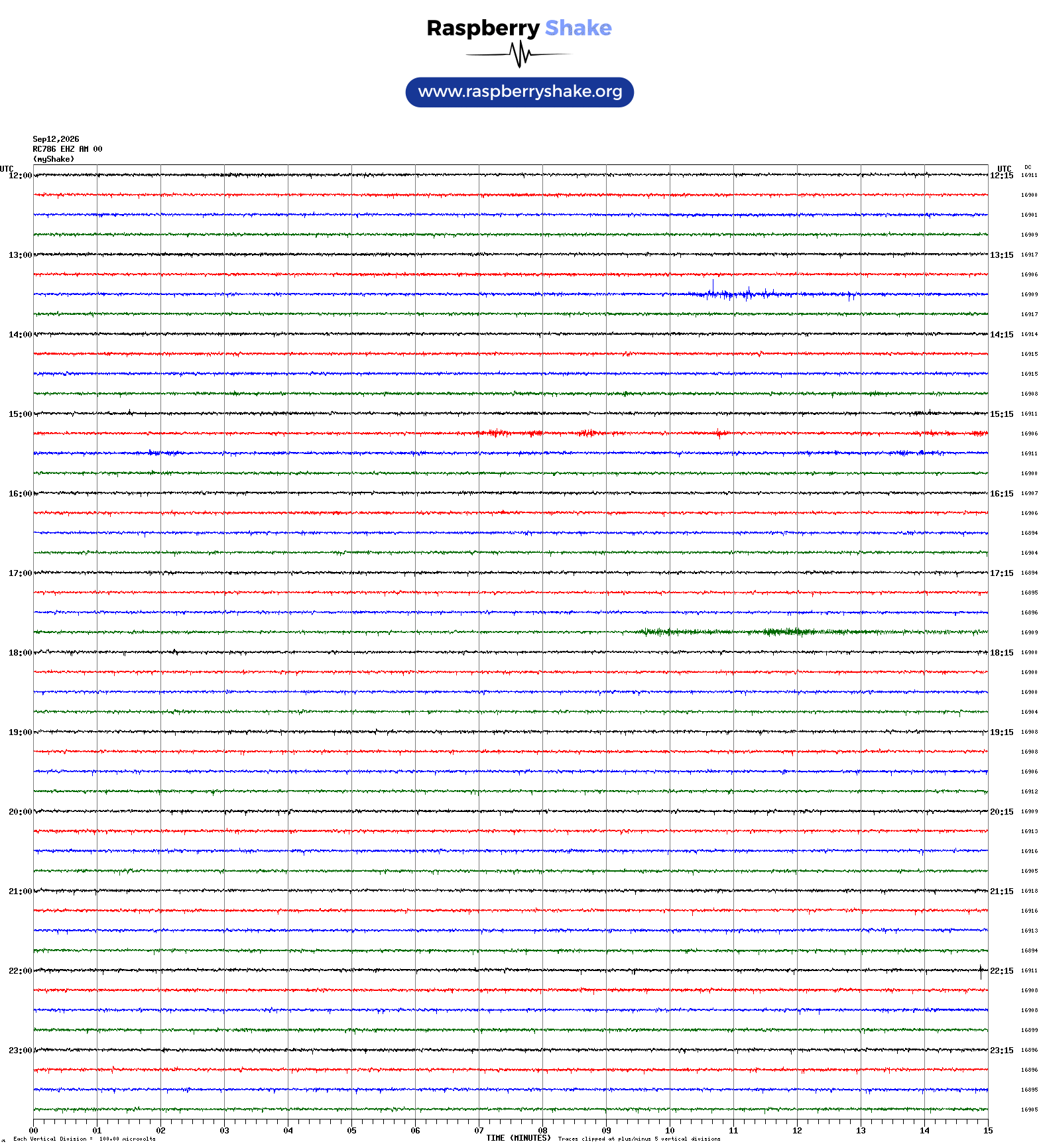The width and height of the screenshot is (1041, 1148).
Task: Select the 13:00 UTC time label
Action: (x=20, y=255)
